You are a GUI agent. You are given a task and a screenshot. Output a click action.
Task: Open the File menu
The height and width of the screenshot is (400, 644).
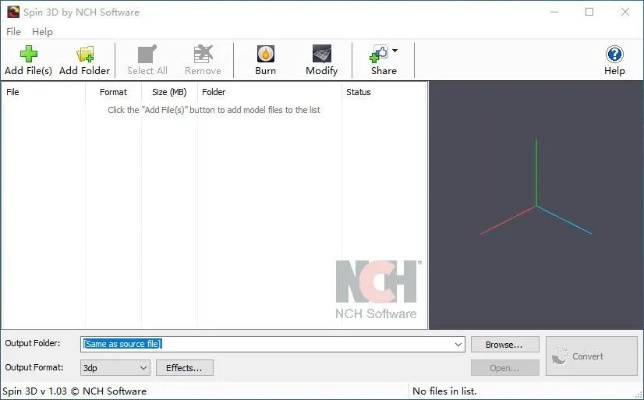[x=13, y=32]
